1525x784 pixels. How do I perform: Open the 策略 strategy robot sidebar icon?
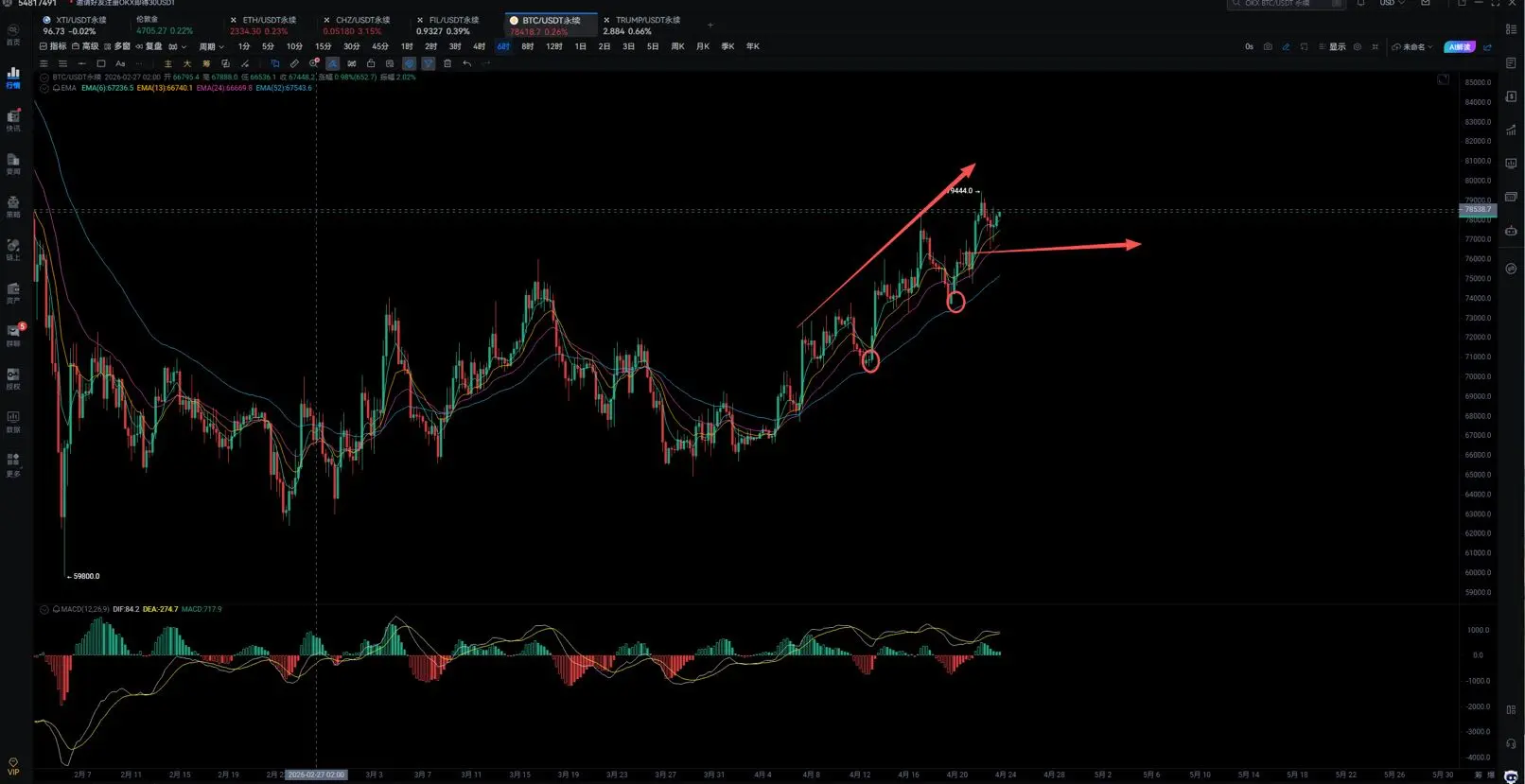[13, 206]
